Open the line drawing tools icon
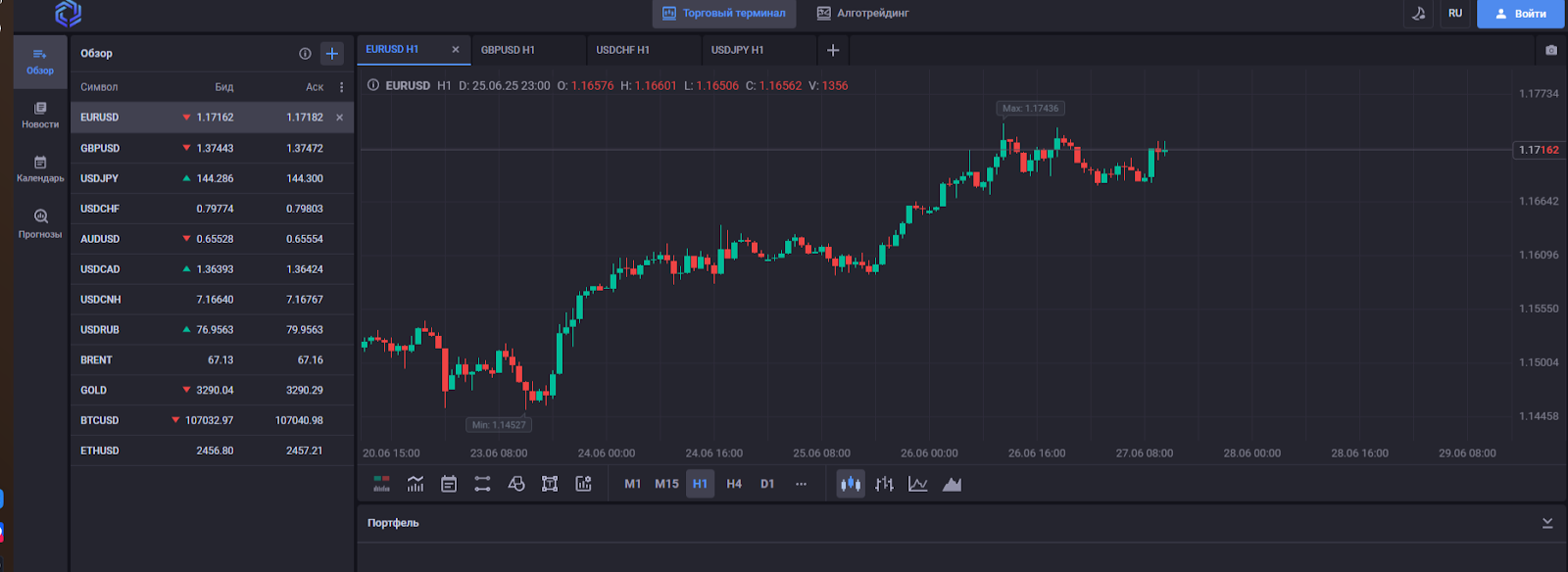The width and height of the screenshot is (1568, 572). click(x=482, y=484)
